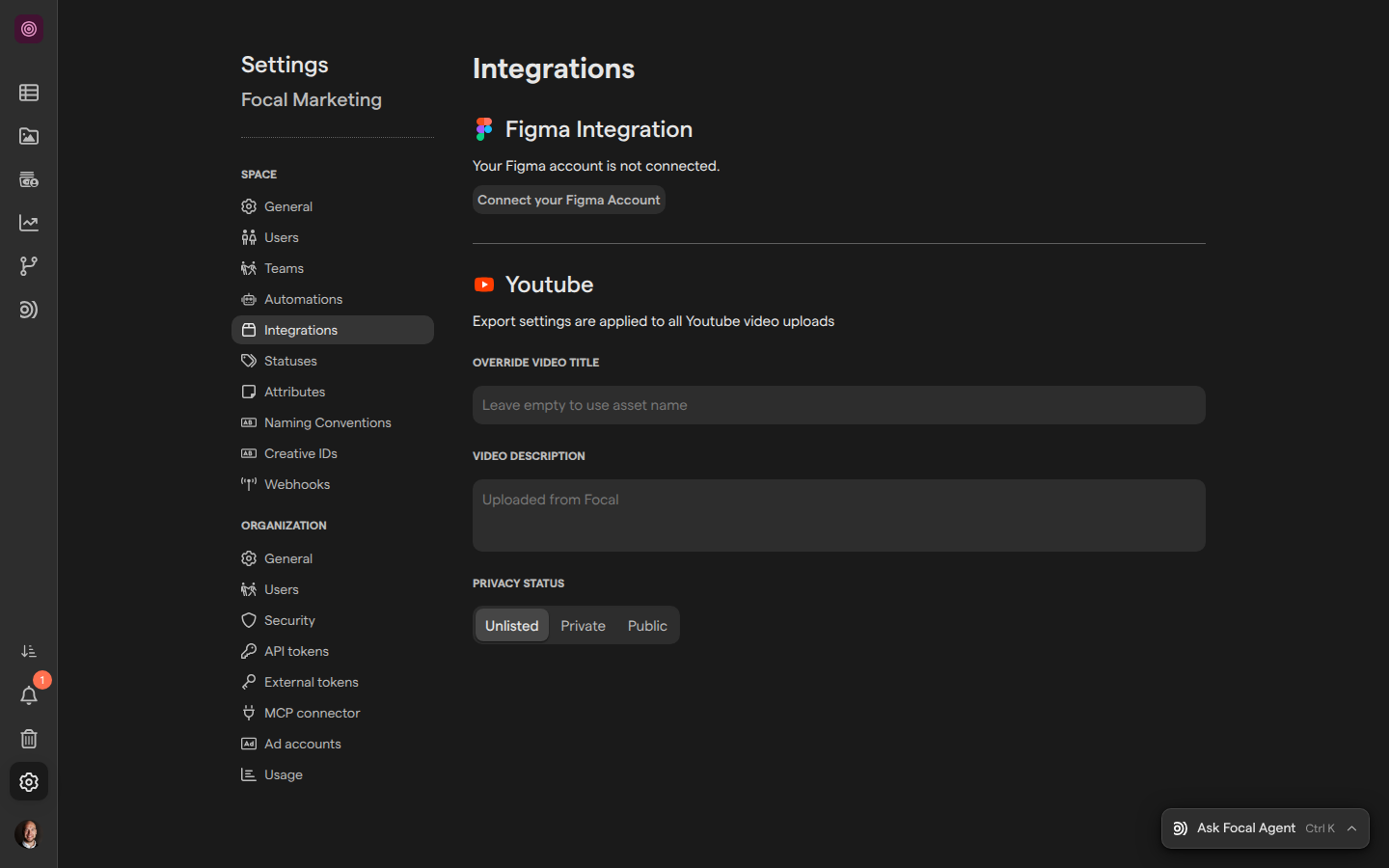
Task: Select Private privacy status
Action: 584,625
